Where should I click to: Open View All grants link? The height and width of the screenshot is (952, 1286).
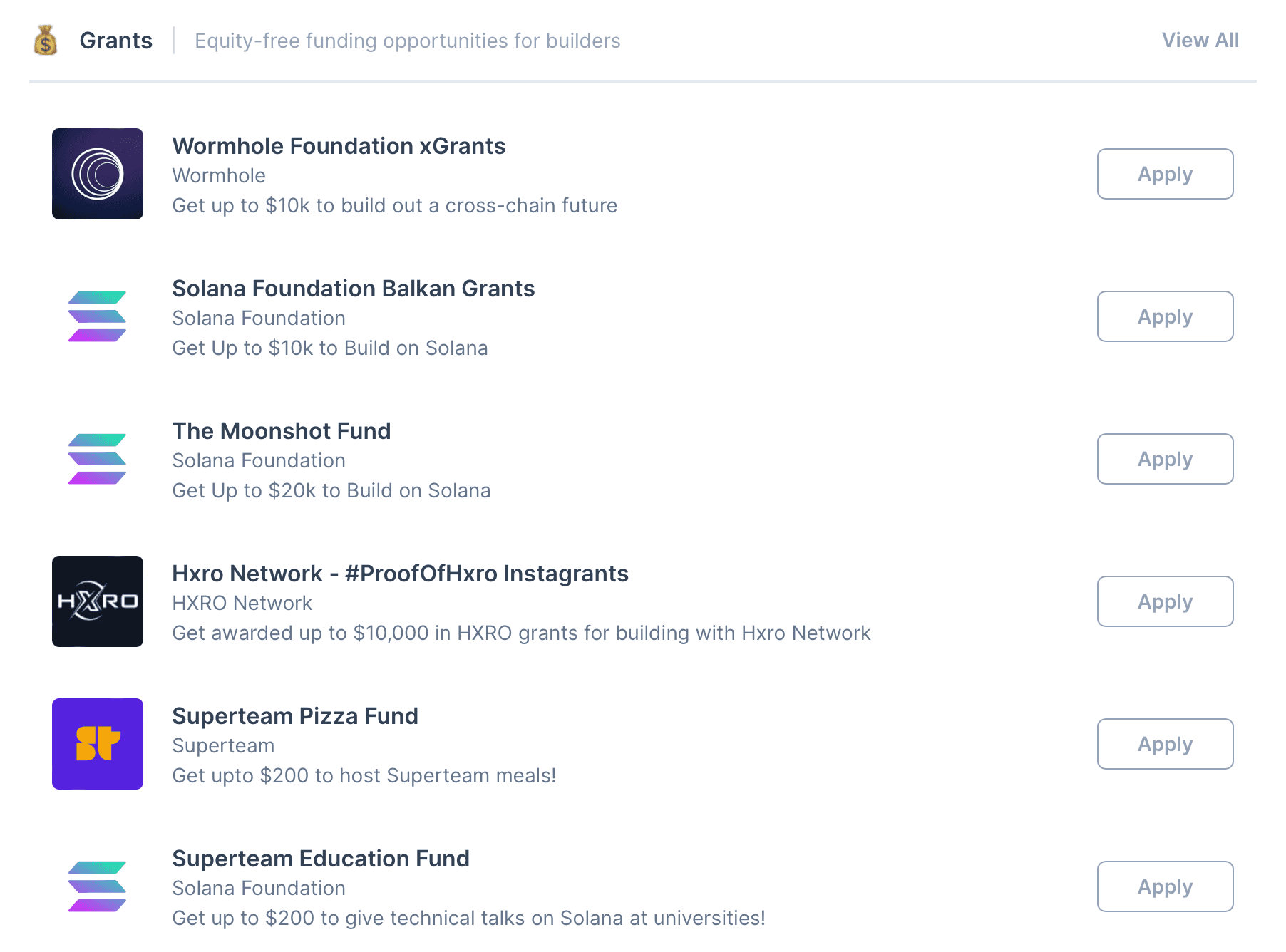coord(1200,41)
